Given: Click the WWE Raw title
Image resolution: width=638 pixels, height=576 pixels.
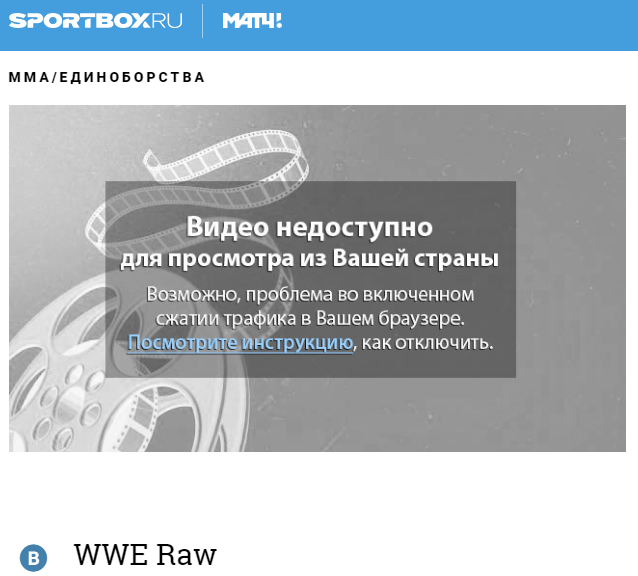Looking at the screenshot, I should (x=145, y=554).
